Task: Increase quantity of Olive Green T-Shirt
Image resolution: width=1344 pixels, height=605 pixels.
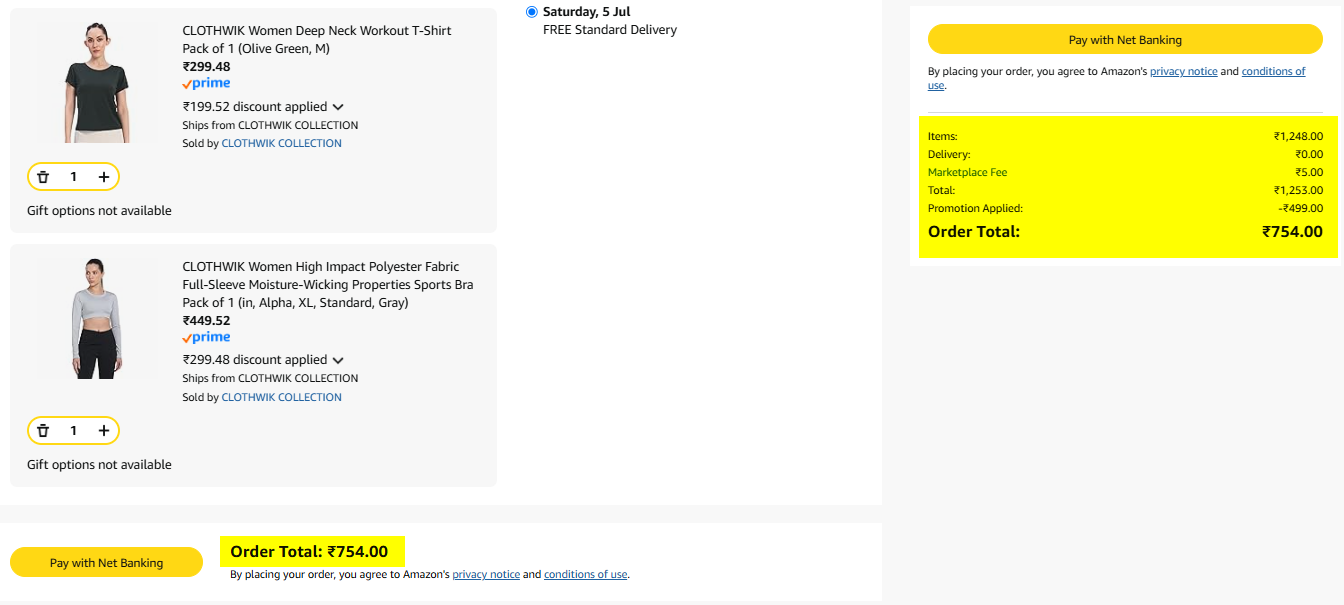Action: [104, 177]
